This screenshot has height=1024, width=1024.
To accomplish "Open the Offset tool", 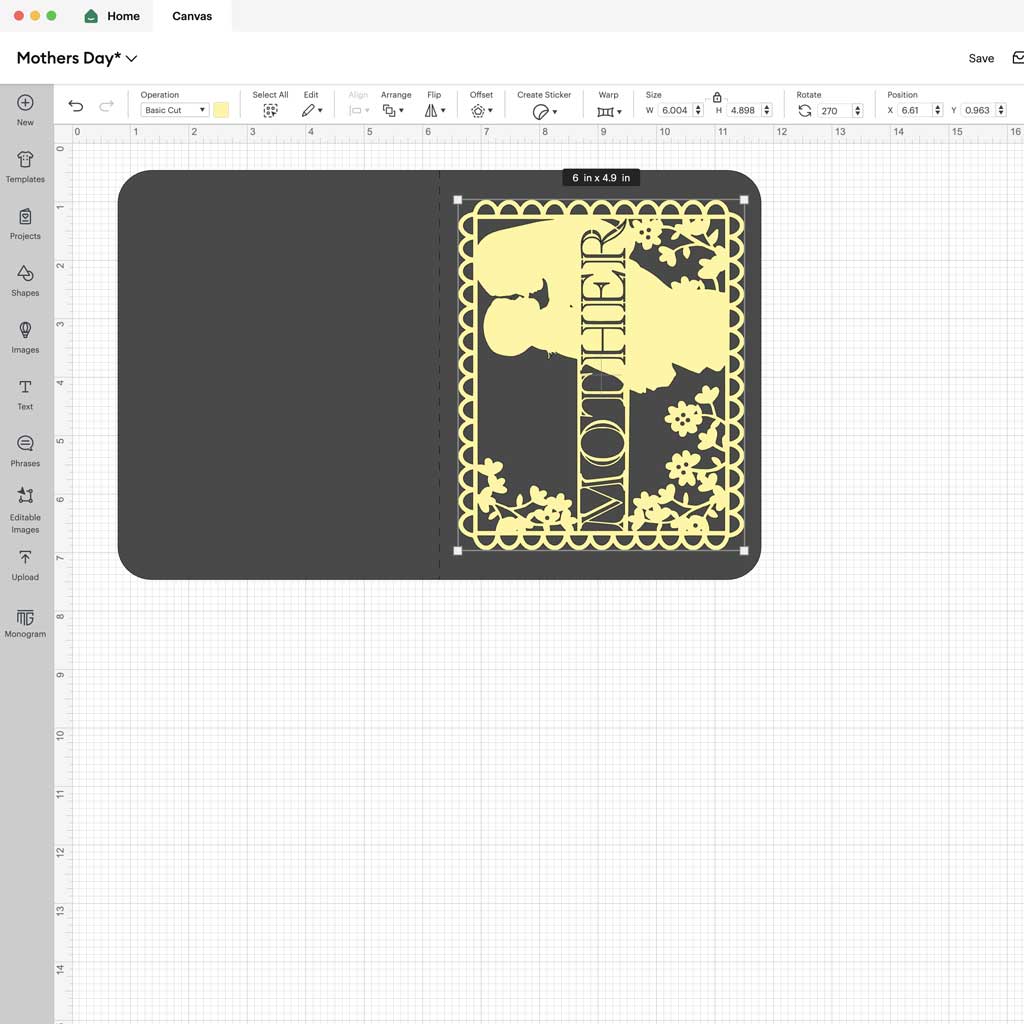I will [x=481, y=111].
